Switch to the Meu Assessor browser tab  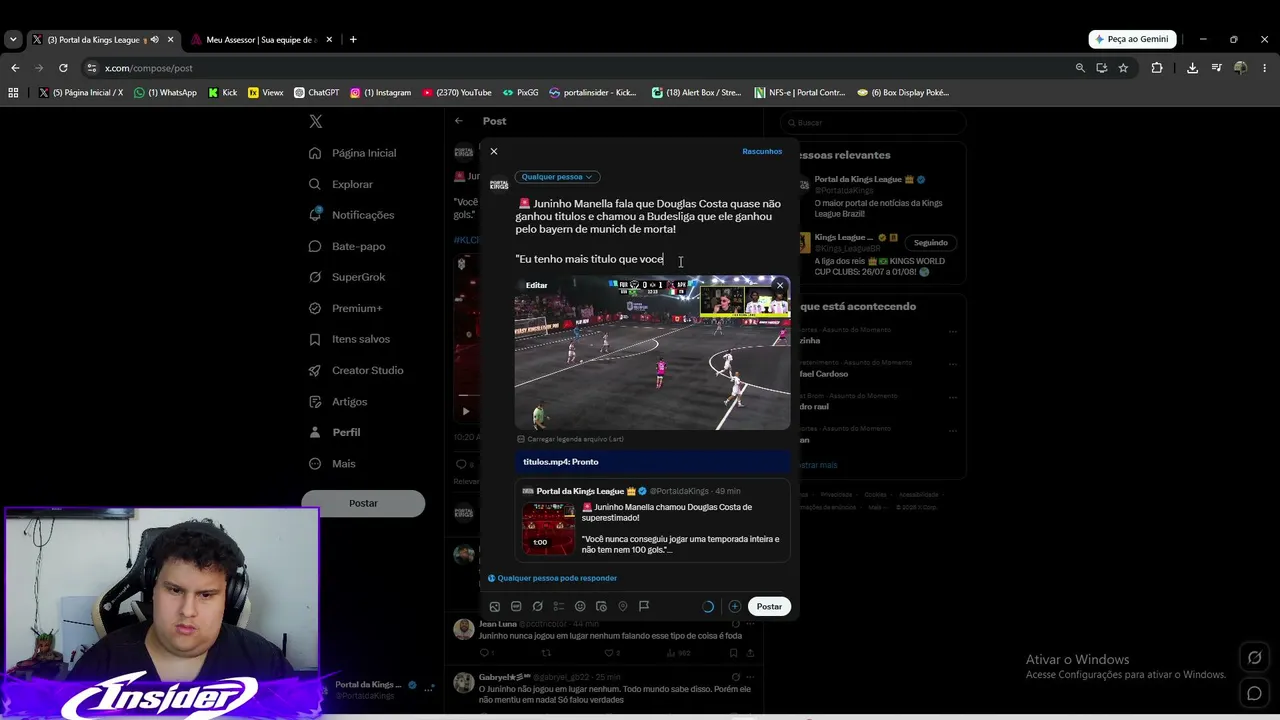tap(261, 40)
